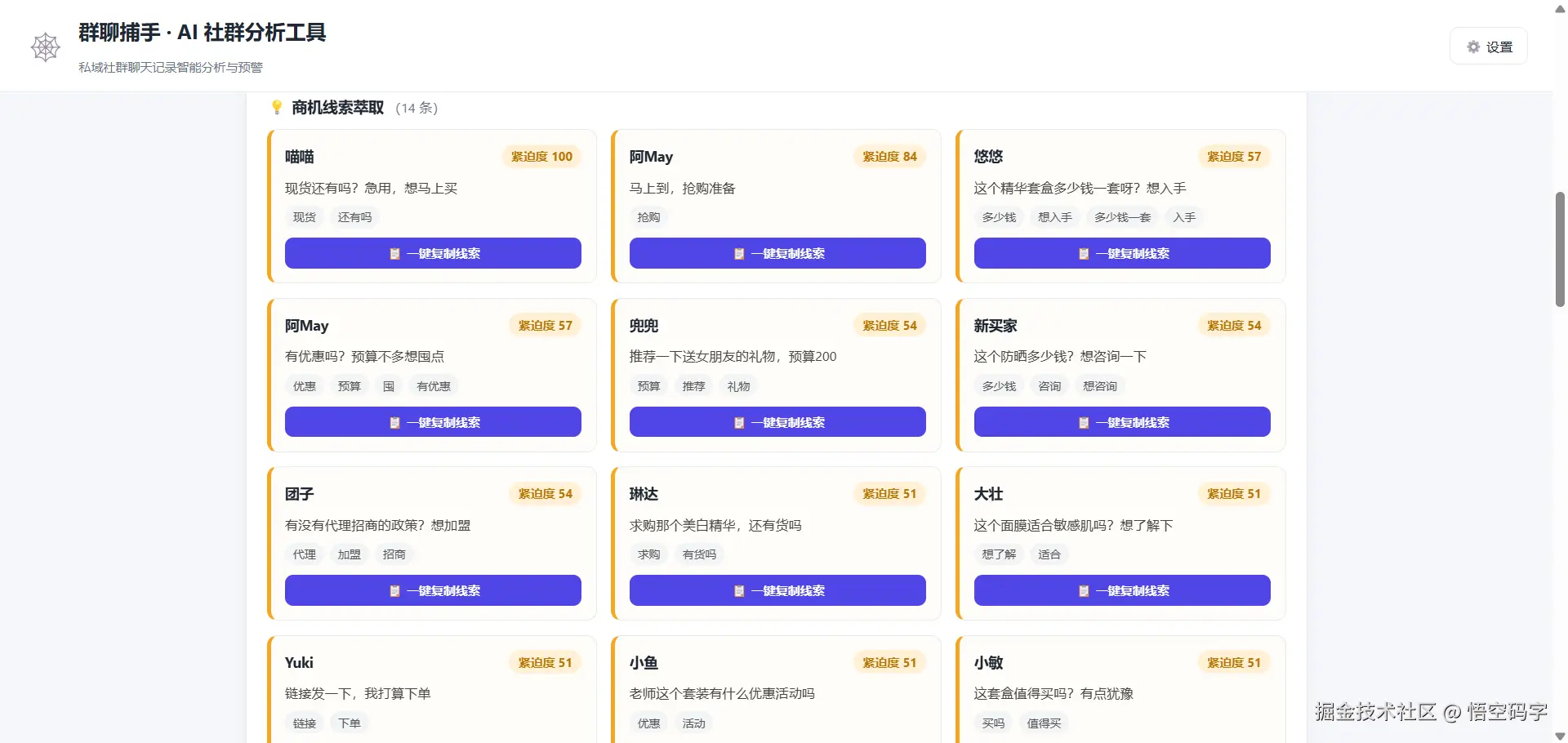The height and width of the screenshot is (743, 1568).
Task: Click the 想入手 tag
Action: (x=1055, y=217)
